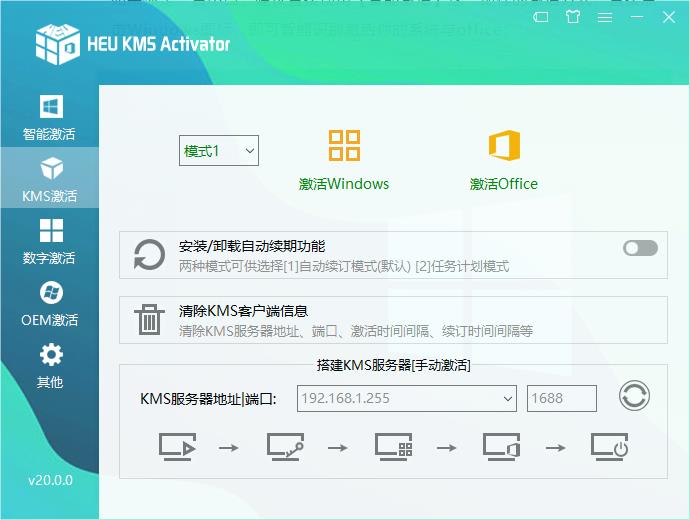The width and height of the screenshot is (690, 520).
Task: Click the orange Windows grid icon
Action: click(x=344, y=145)
